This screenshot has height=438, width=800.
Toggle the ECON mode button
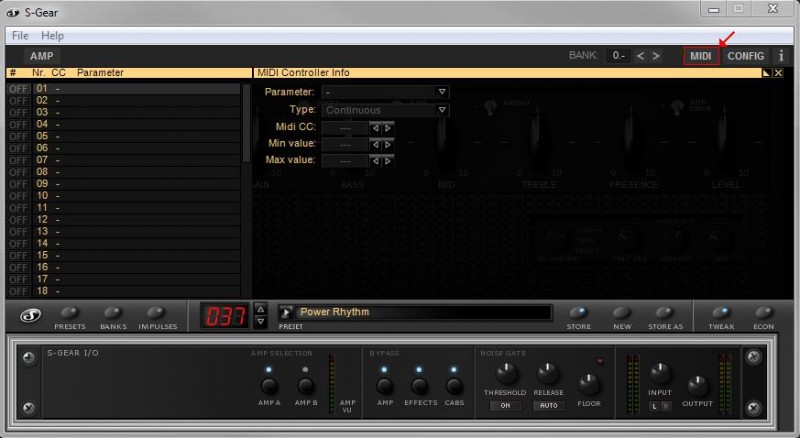[x=764, y=312]
